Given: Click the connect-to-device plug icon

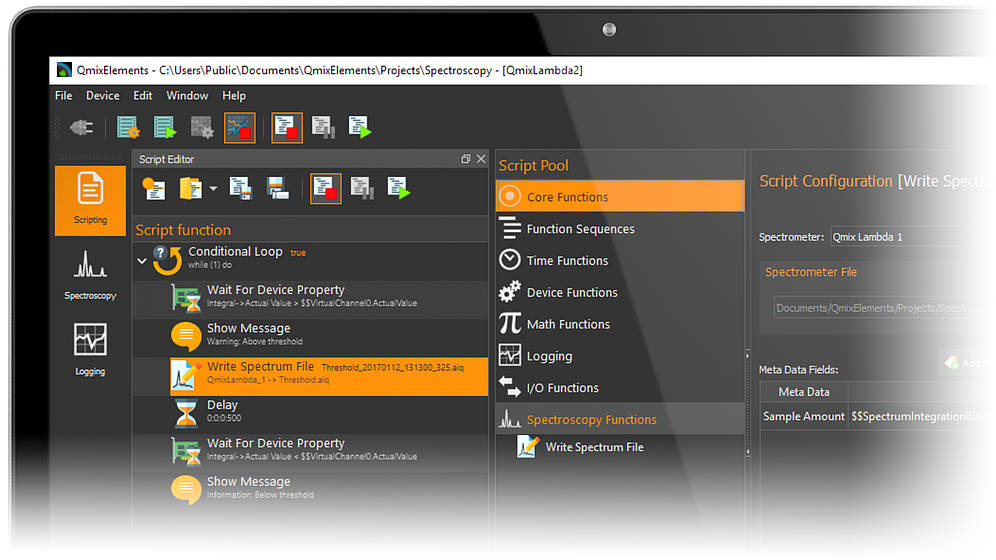Looking at the screenshot, I should click(81, 127).
